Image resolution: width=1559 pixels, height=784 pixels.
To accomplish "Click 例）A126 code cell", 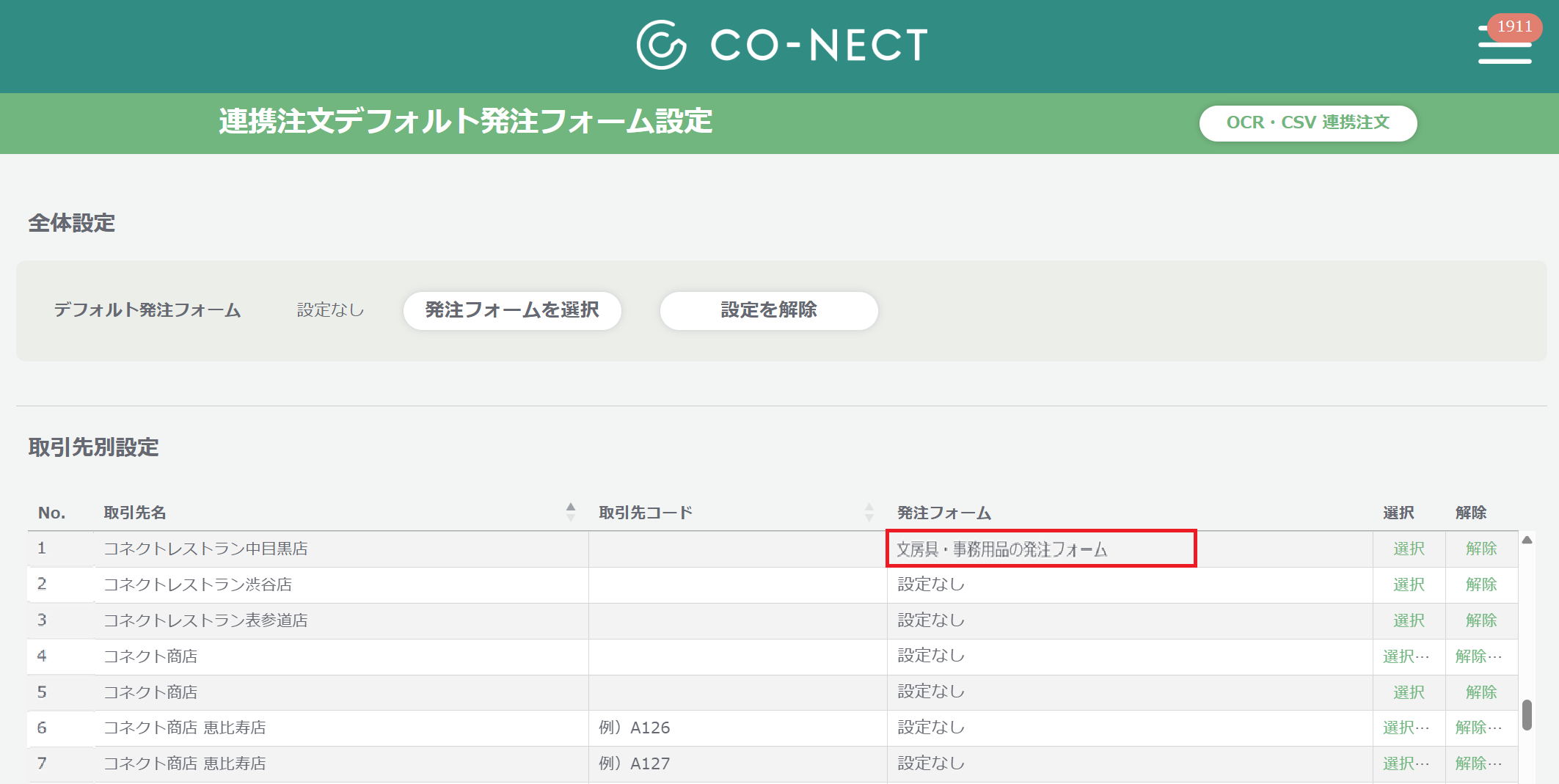I will (x=737, y=728).
